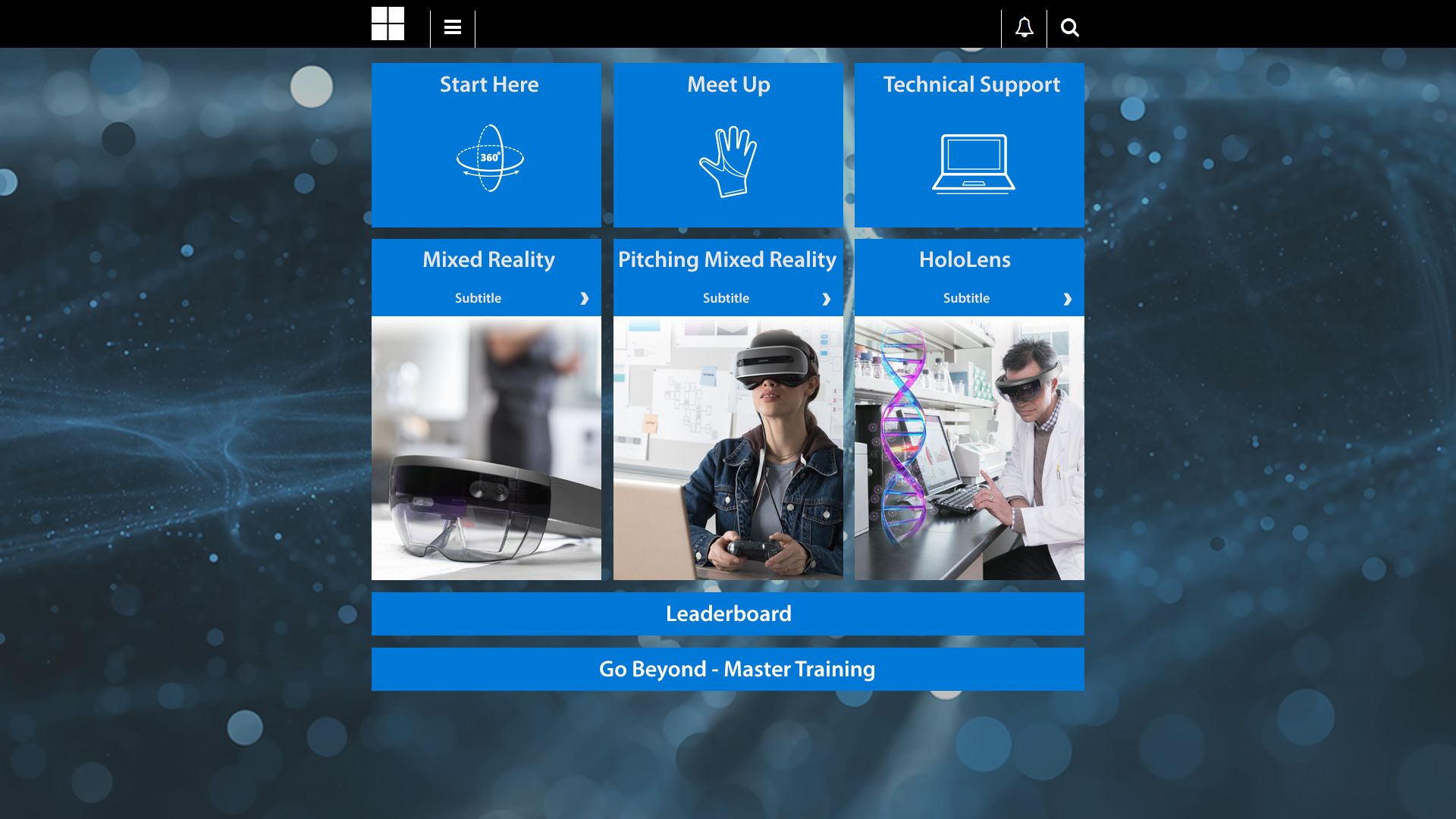
Task: Click Subtitle under HoloLens
Action: click(x=966, y=298)
